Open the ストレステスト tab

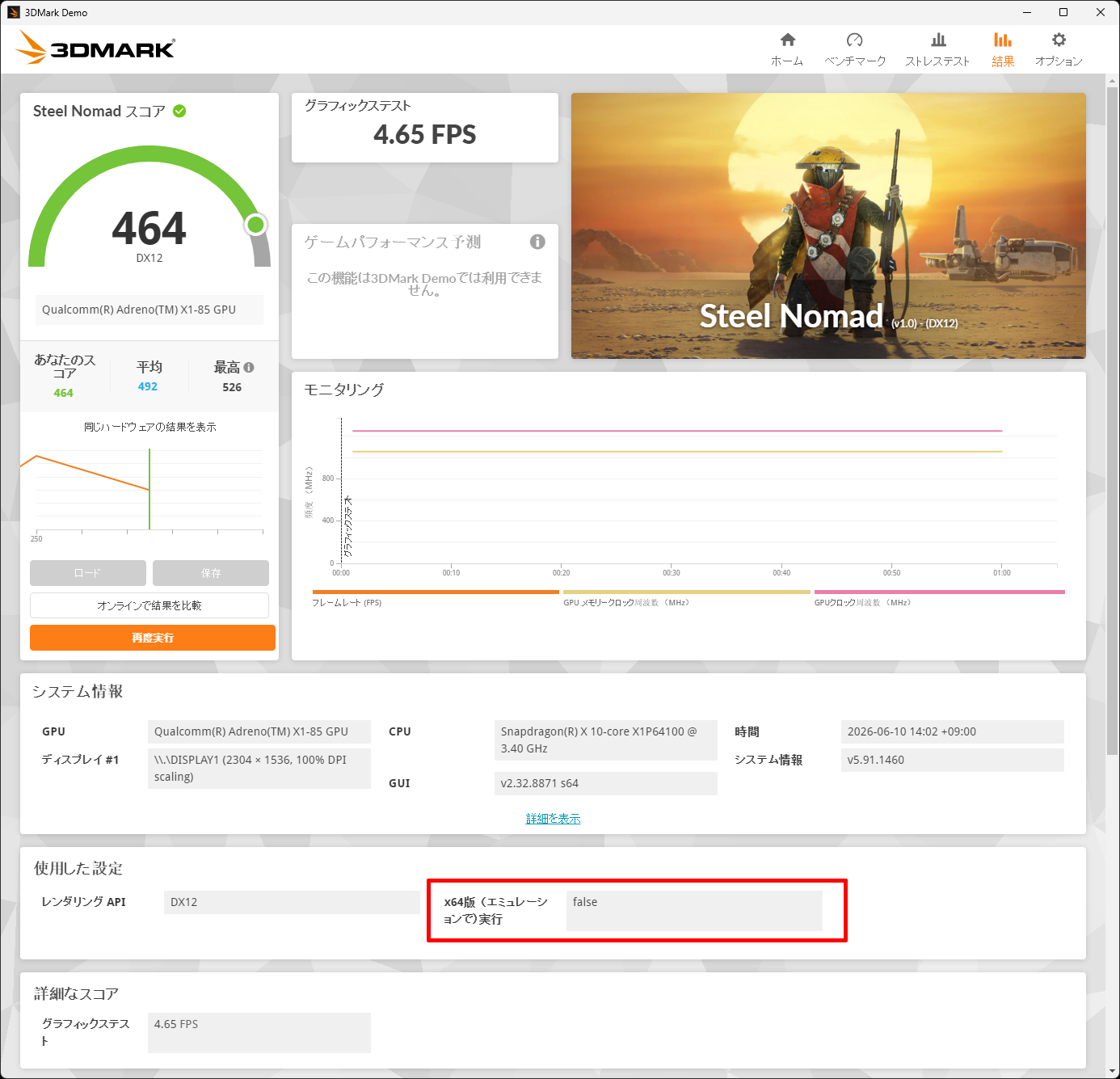[x=937, y=49]
